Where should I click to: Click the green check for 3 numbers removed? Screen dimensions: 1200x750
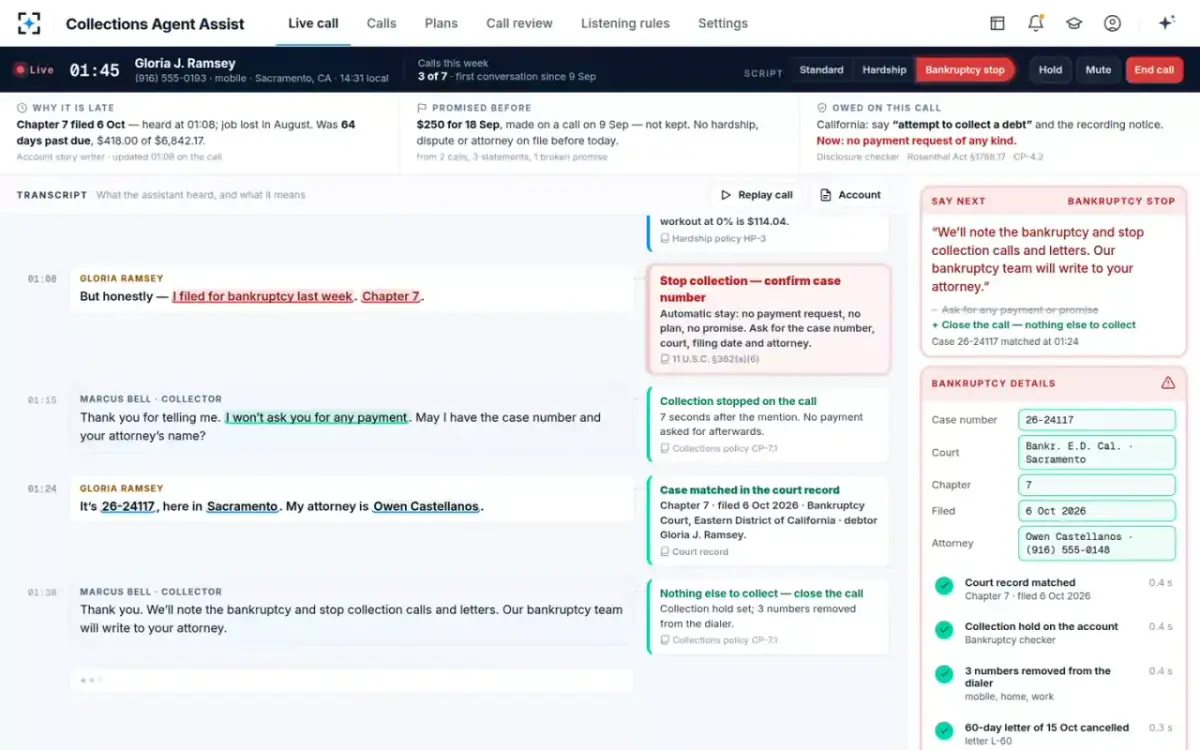click(x=943, y=675)
